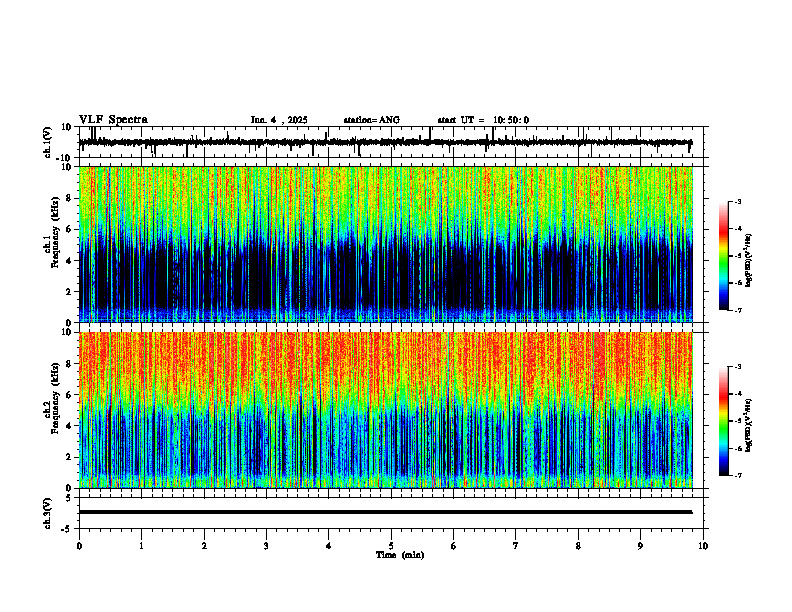Click the ch.1 spectrogram color scale bar
The height and width of the screenshot is (612, 792).
724,256
